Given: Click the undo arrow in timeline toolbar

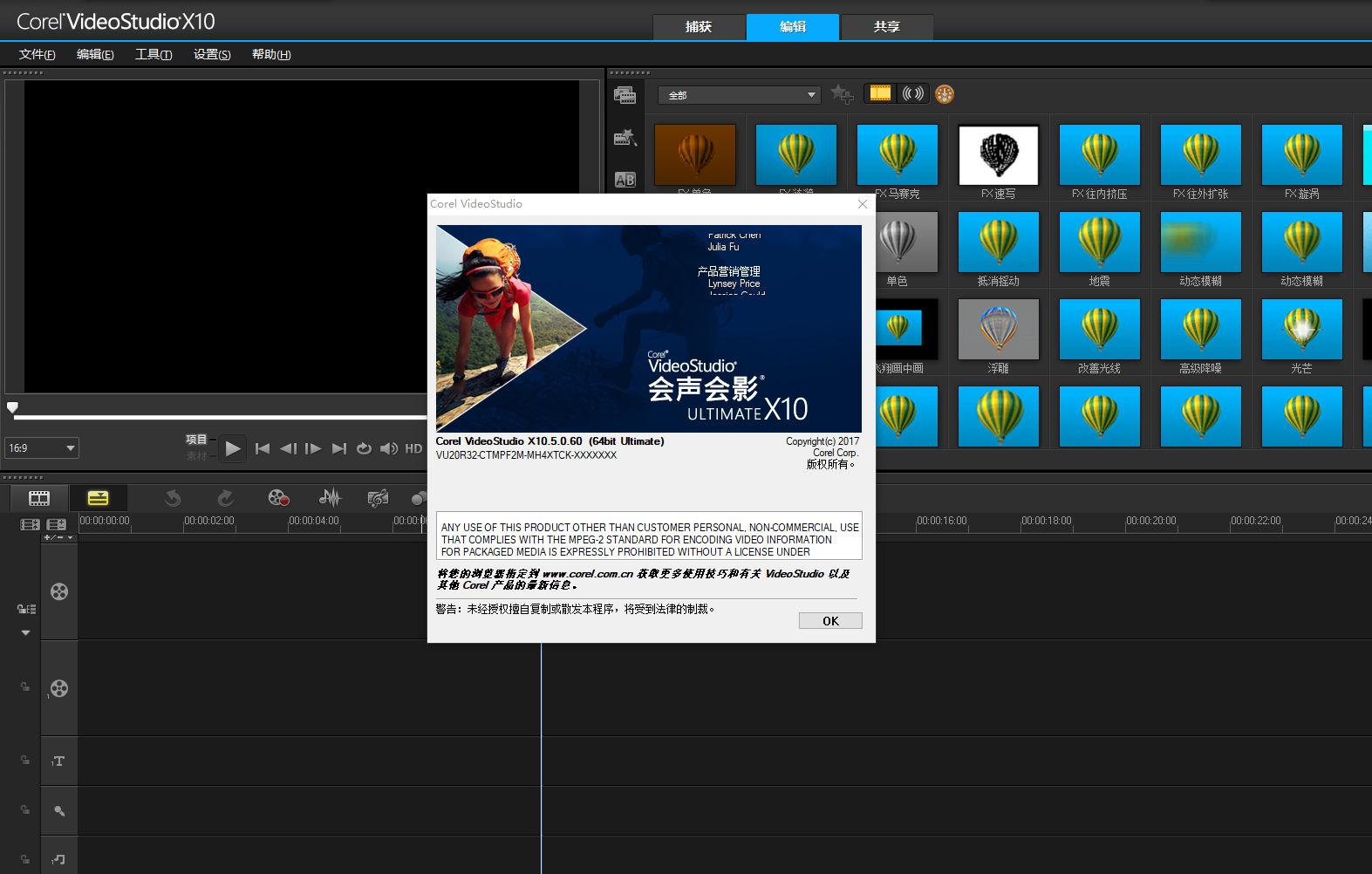Looking at the screenshot, I should point(173,498).
